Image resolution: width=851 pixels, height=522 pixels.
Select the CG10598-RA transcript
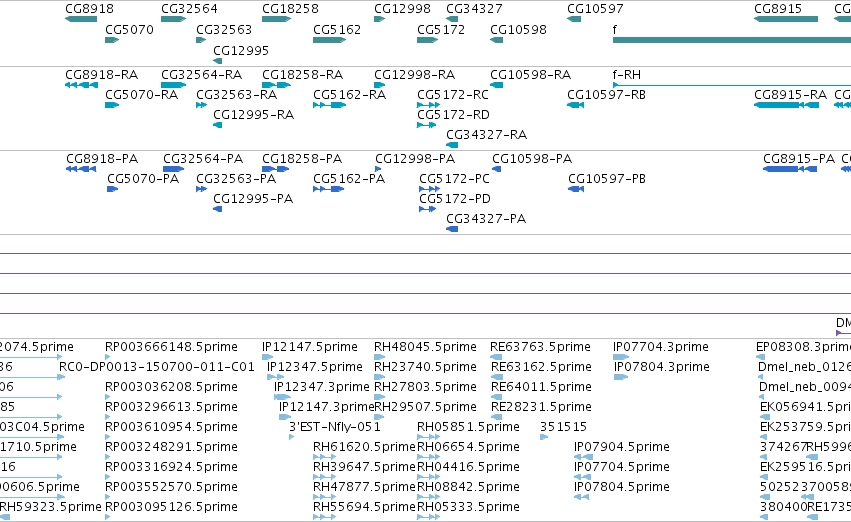[x=531, y=75]
